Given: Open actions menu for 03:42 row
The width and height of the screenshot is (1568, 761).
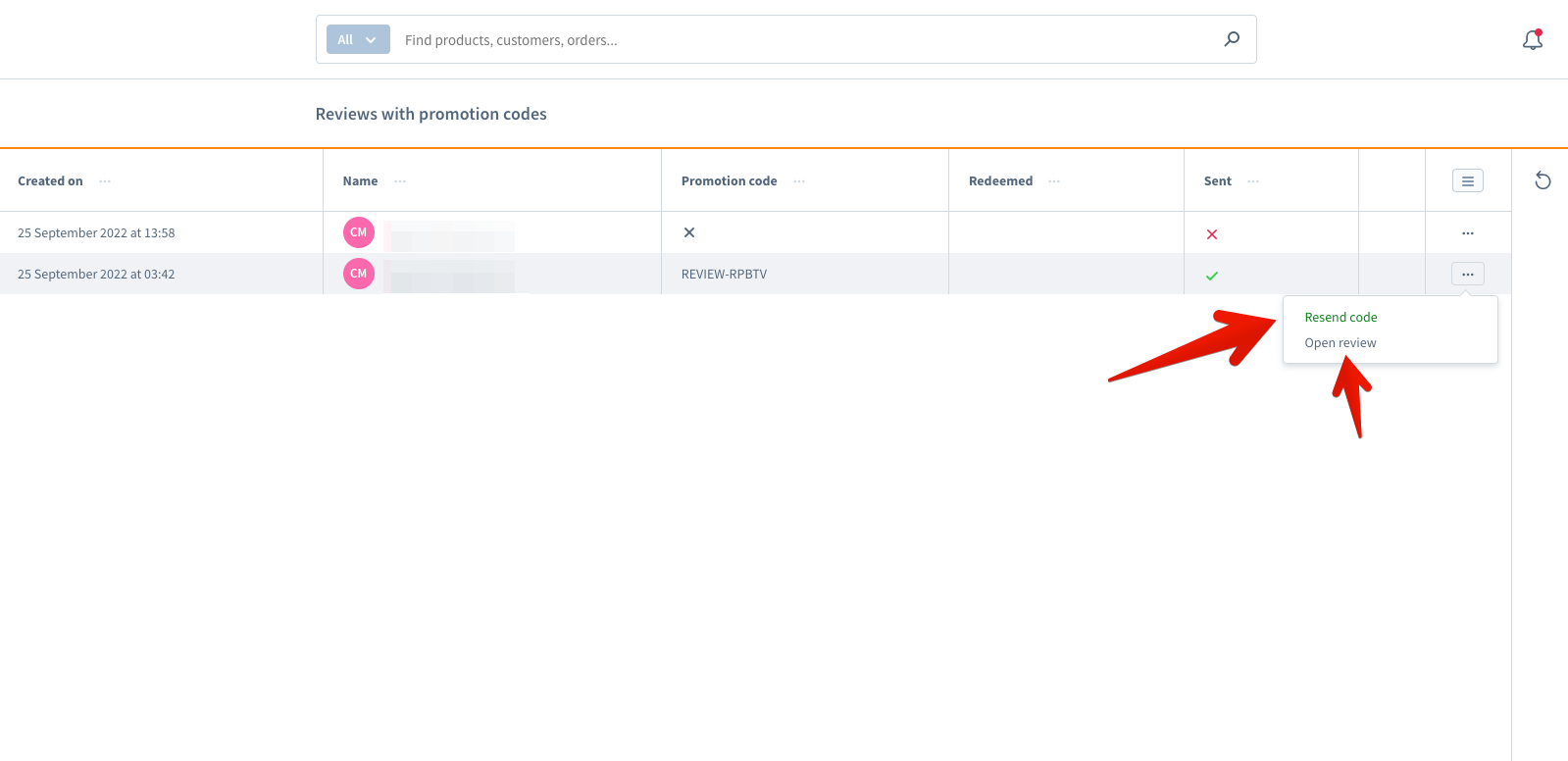Looking at the screenshot, I should coord(1468,275).
